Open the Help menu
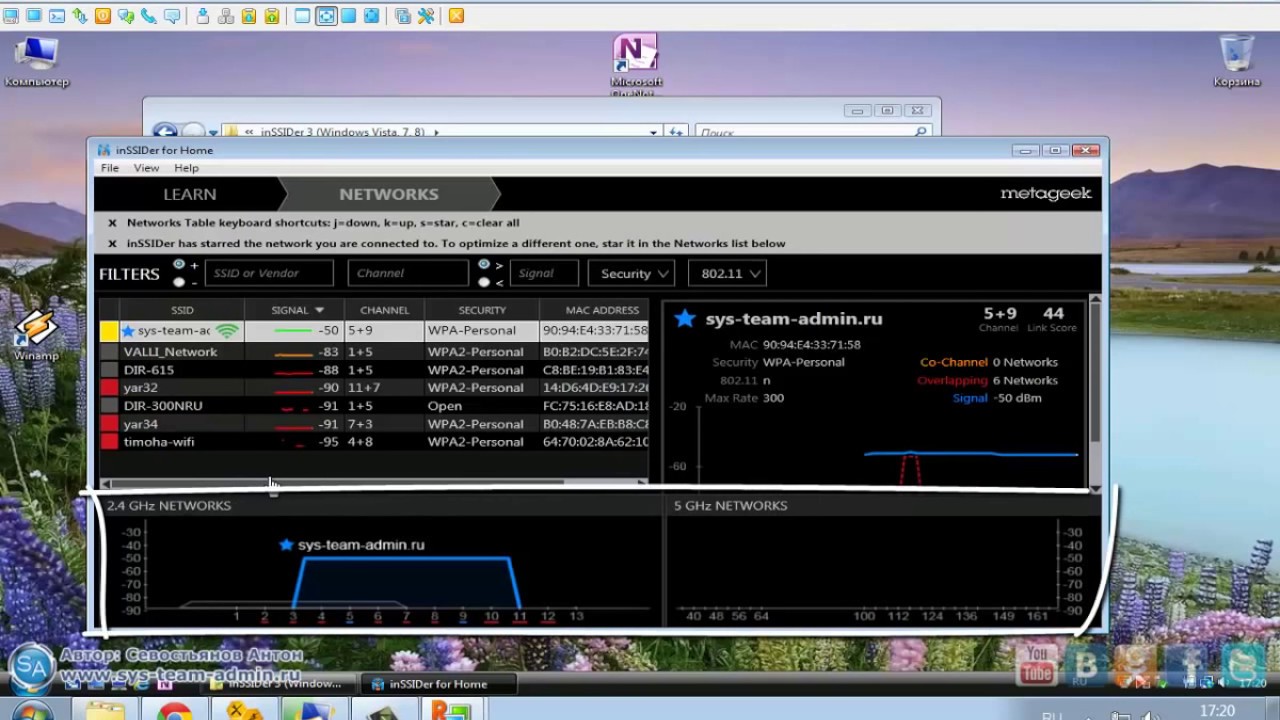 tap(186, 168)
